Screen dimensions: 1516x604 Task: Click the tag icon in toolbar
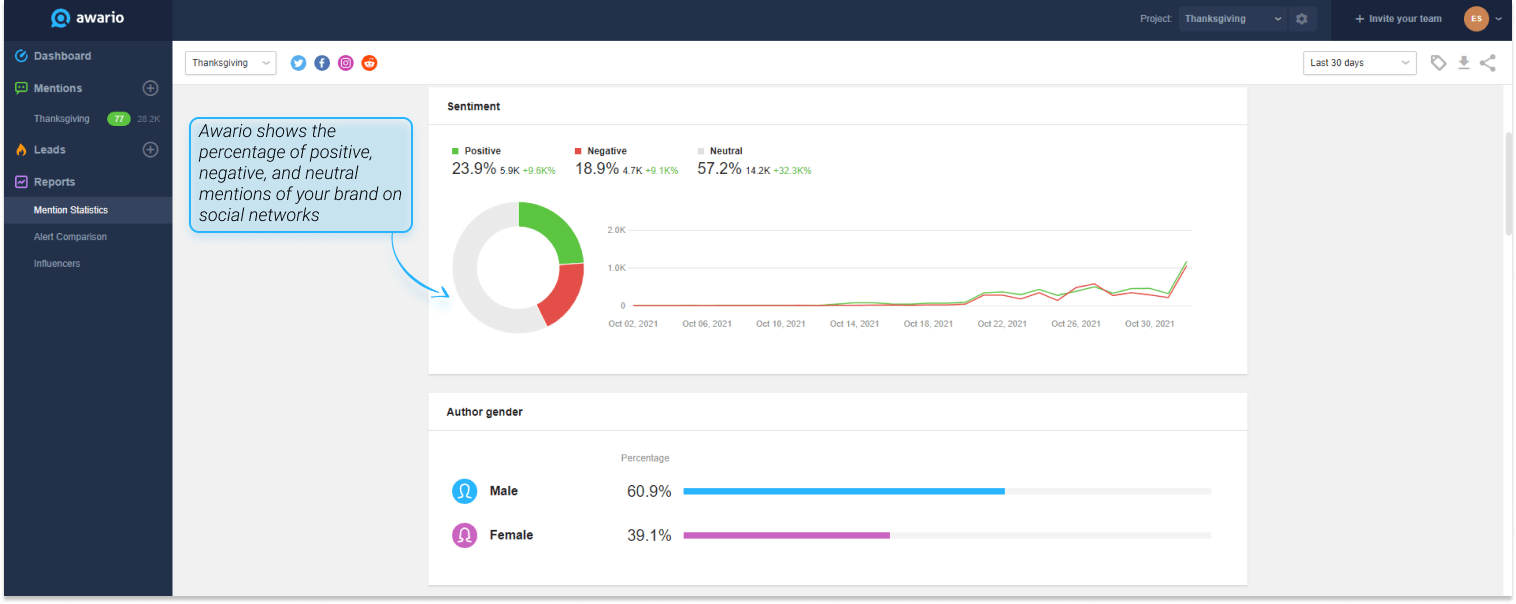1438,63
